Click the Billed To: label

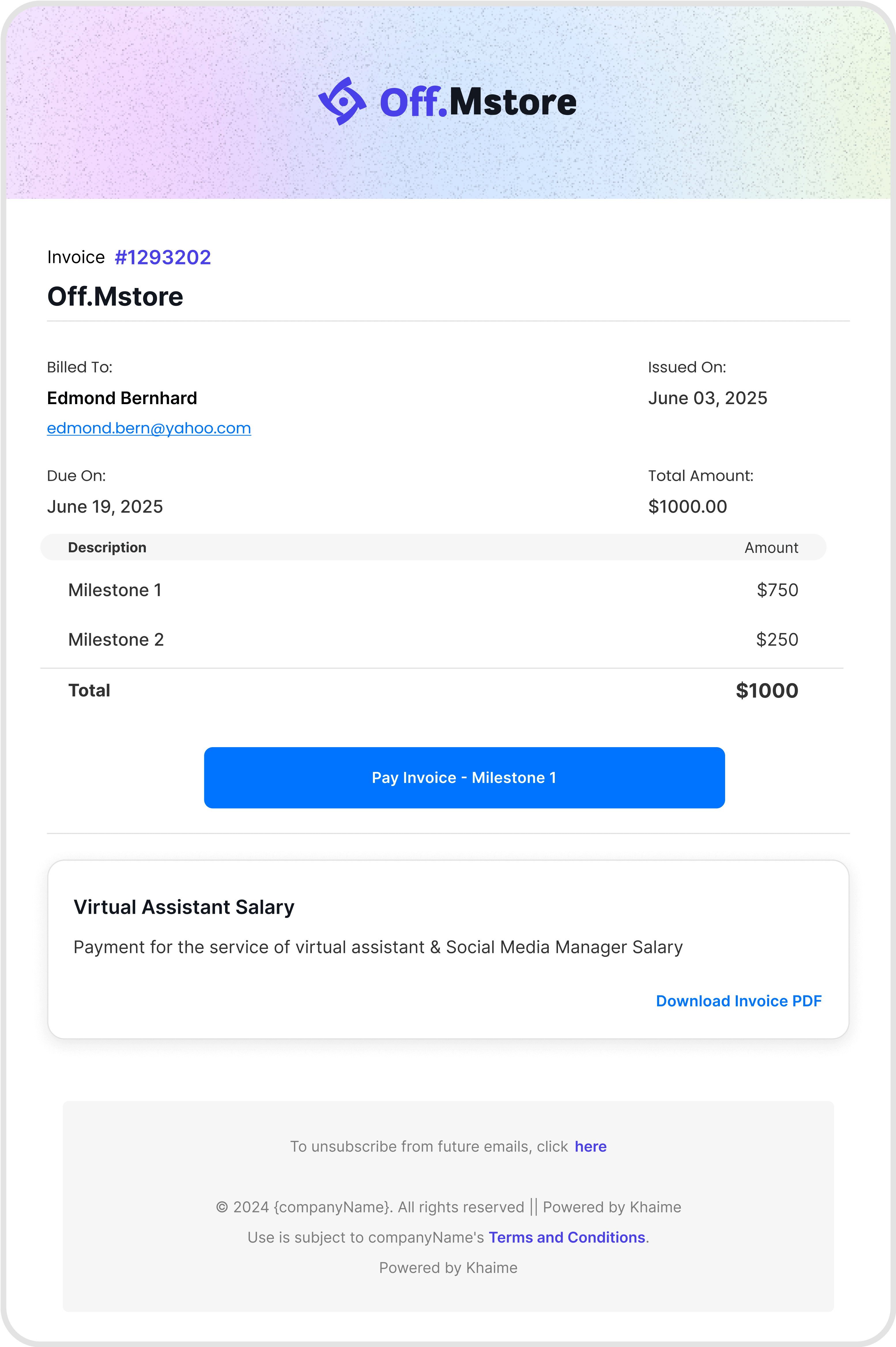pos(80,367)
